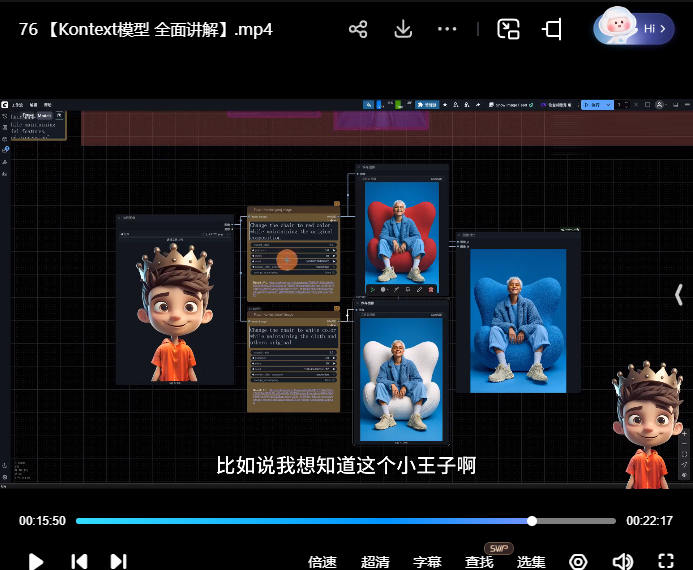693x570 pixels.
Task: Click the progress bar playhead handle
Action: [532, 520]
